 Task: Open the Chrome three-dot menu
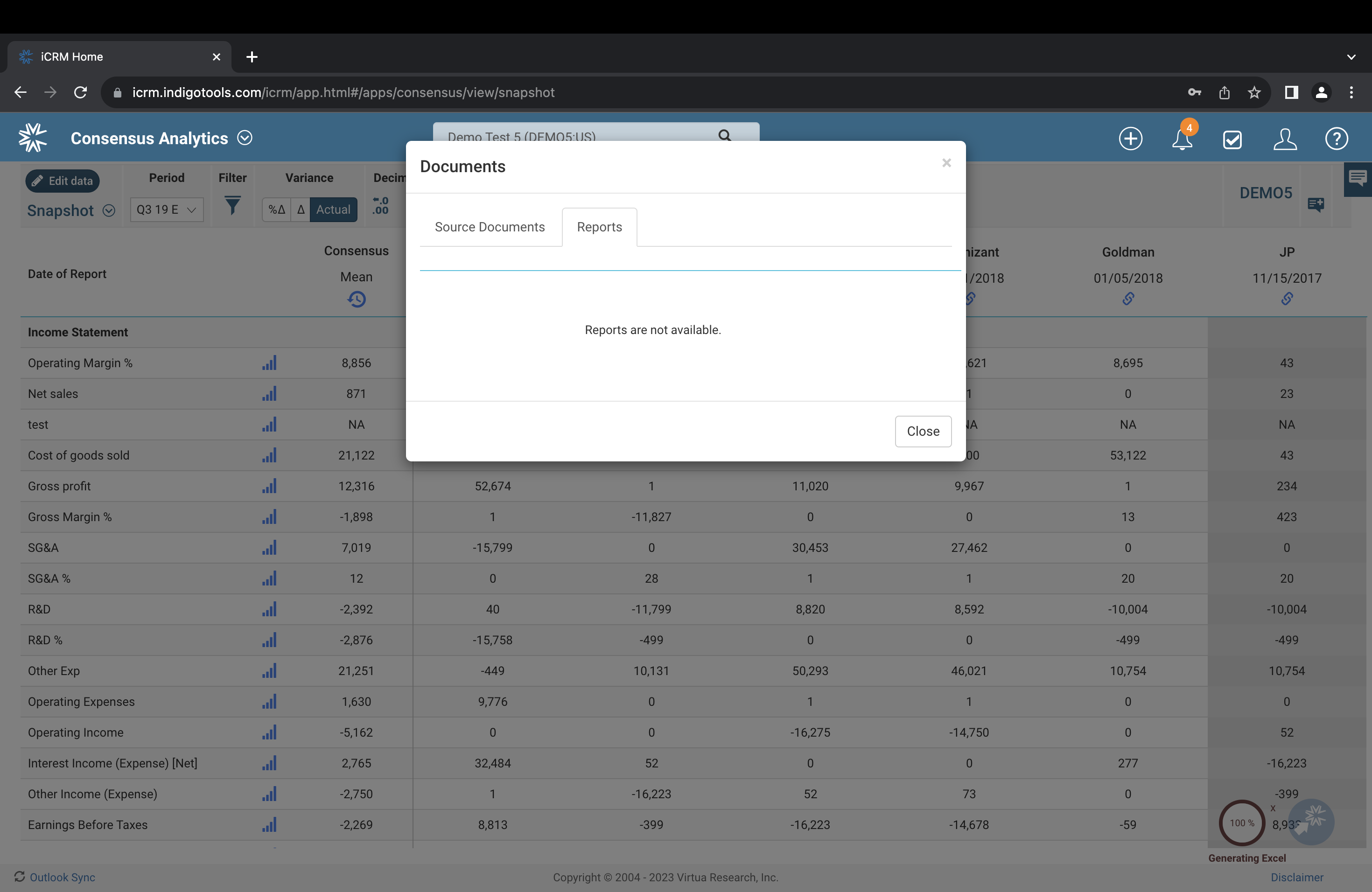click(1351, 92)
